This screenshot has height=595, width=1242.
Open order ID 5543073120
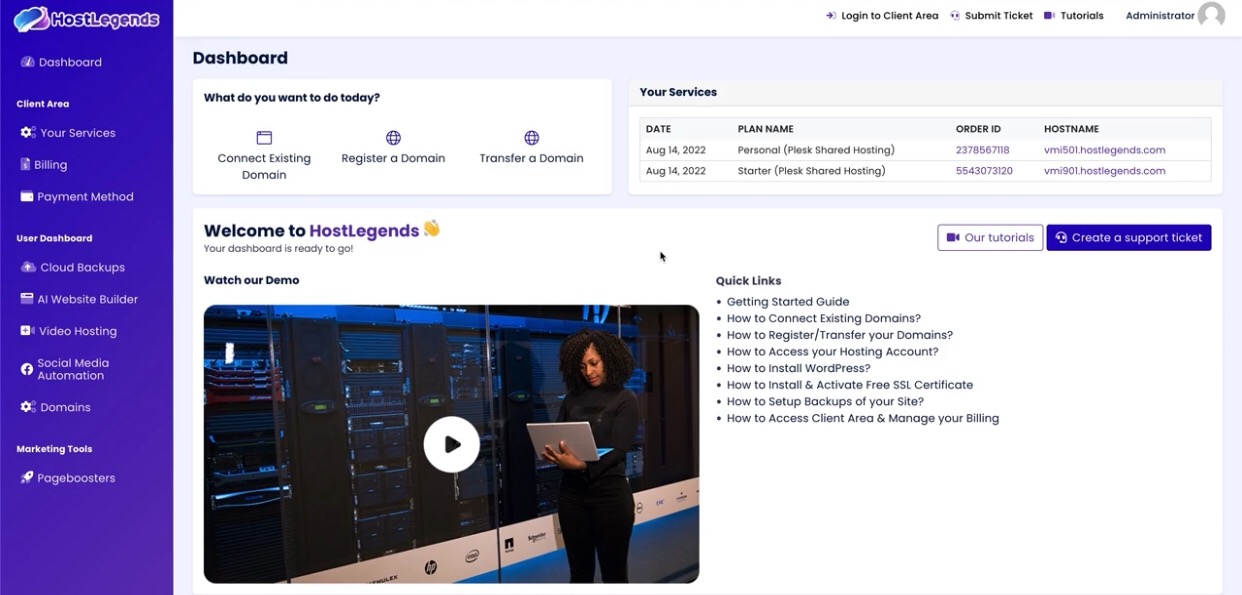click(984, 171)
